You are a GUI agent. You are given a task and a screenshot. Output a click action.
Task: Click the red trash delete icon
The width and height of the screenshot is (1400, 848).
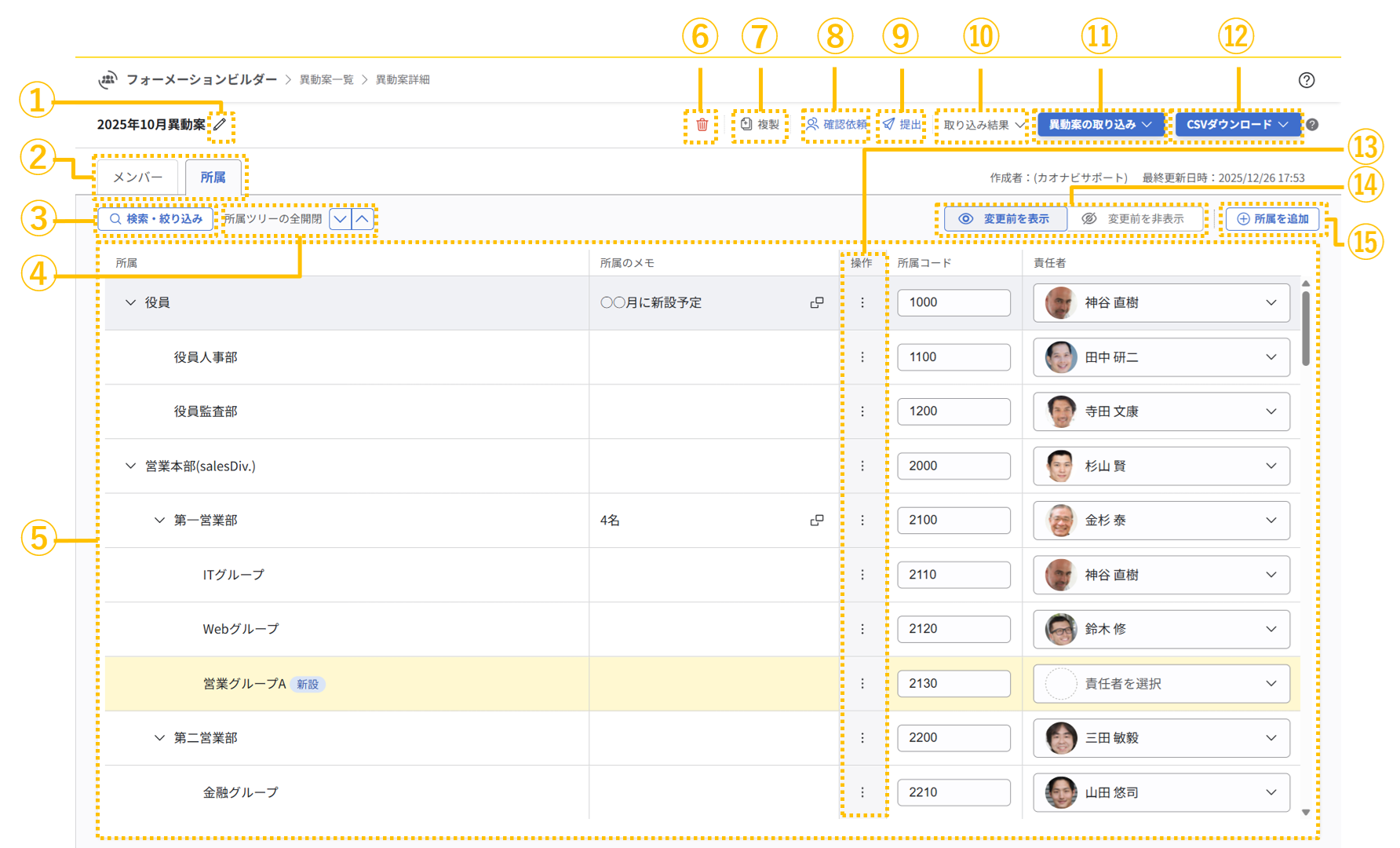[702, 125]
